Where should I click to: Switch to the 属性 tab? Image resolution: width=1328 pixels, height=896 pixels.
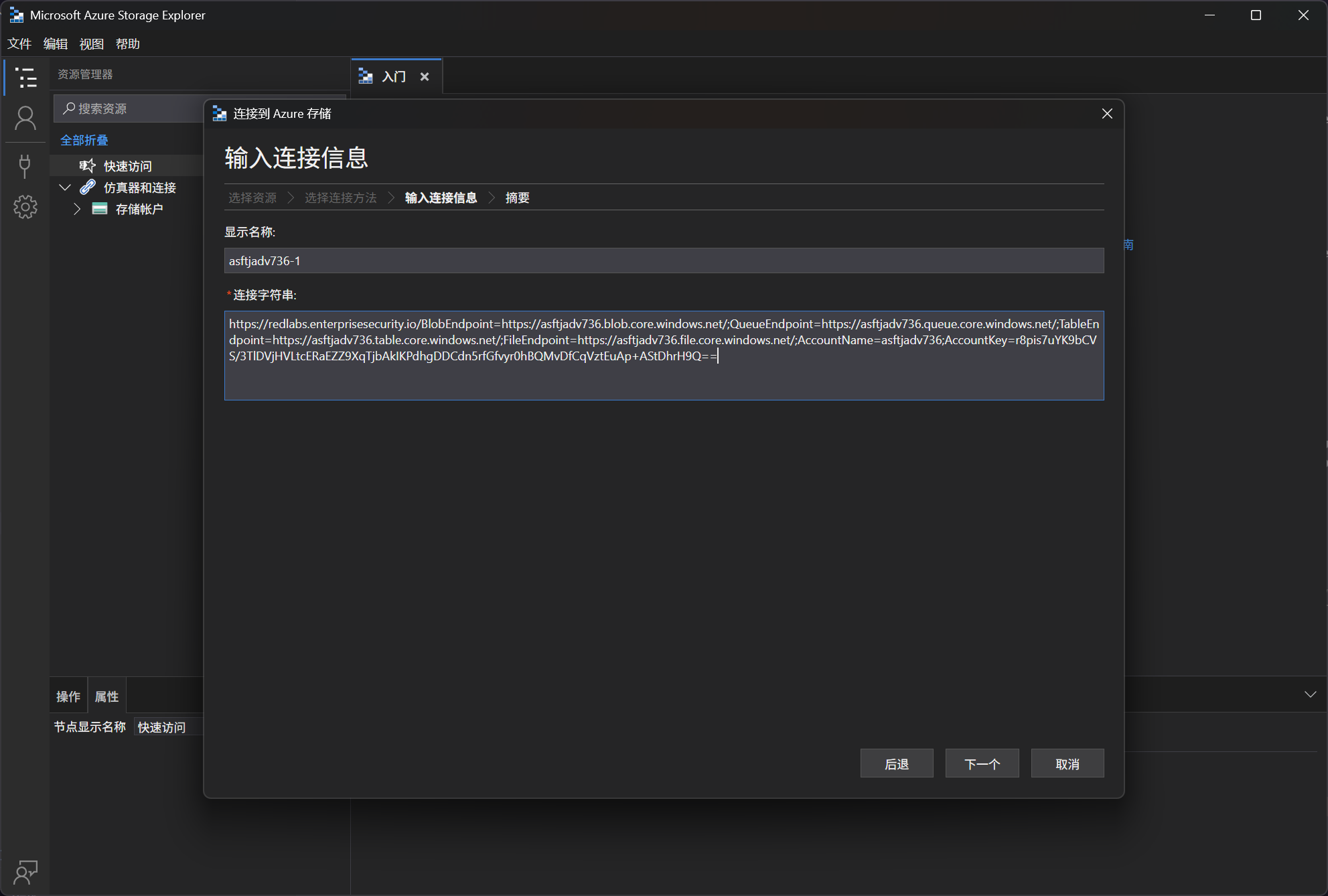click(106, 696)
